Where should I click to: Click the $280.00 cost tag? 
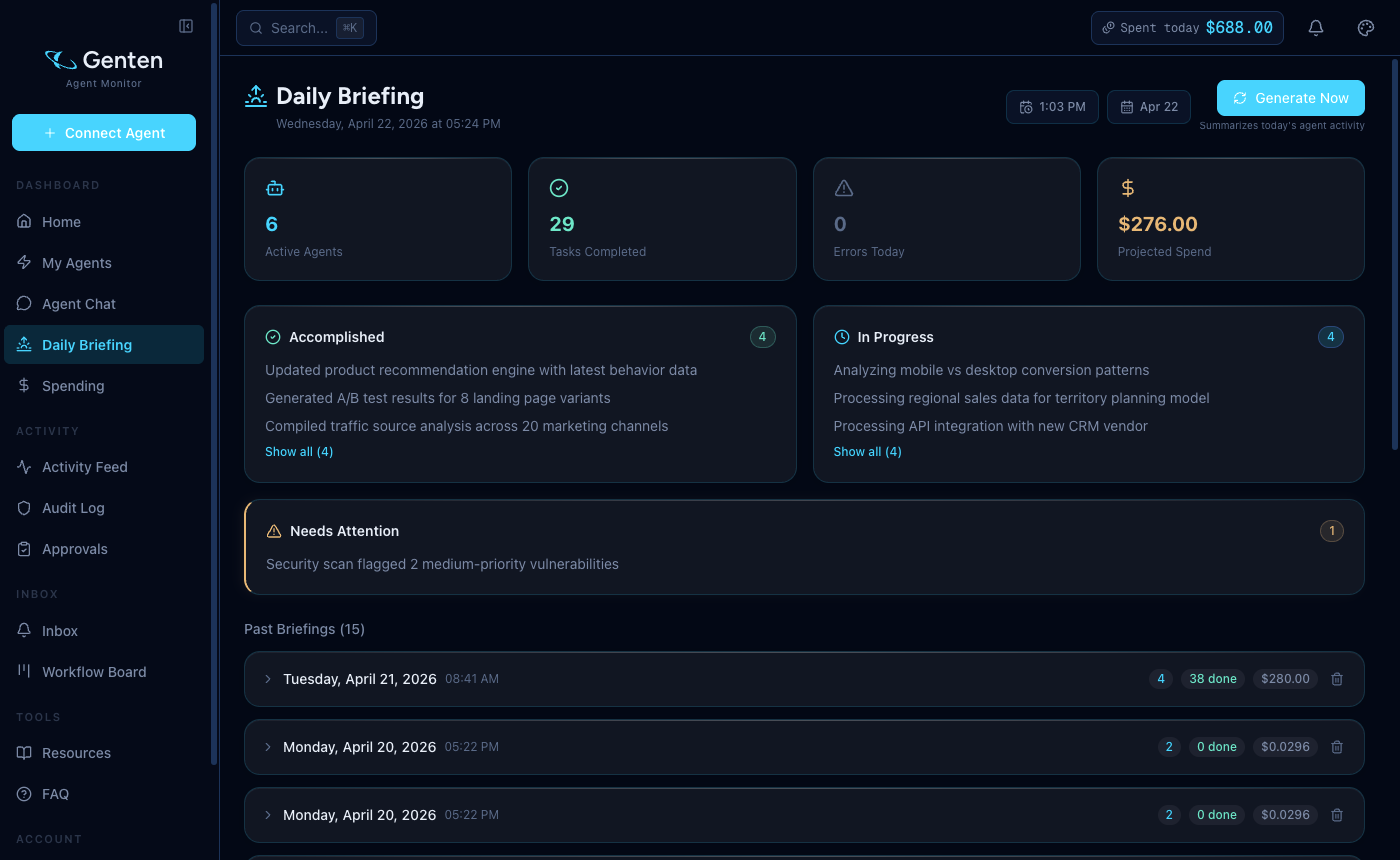coord(1285,679)
